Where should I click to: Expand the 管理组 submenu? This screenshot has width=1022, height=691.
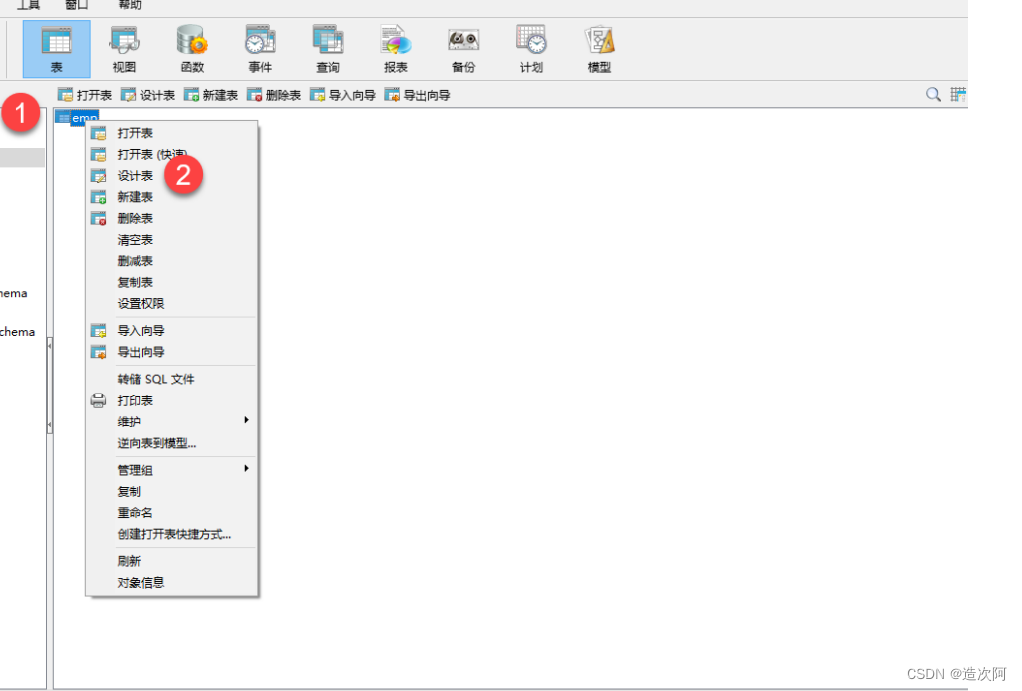172,470
